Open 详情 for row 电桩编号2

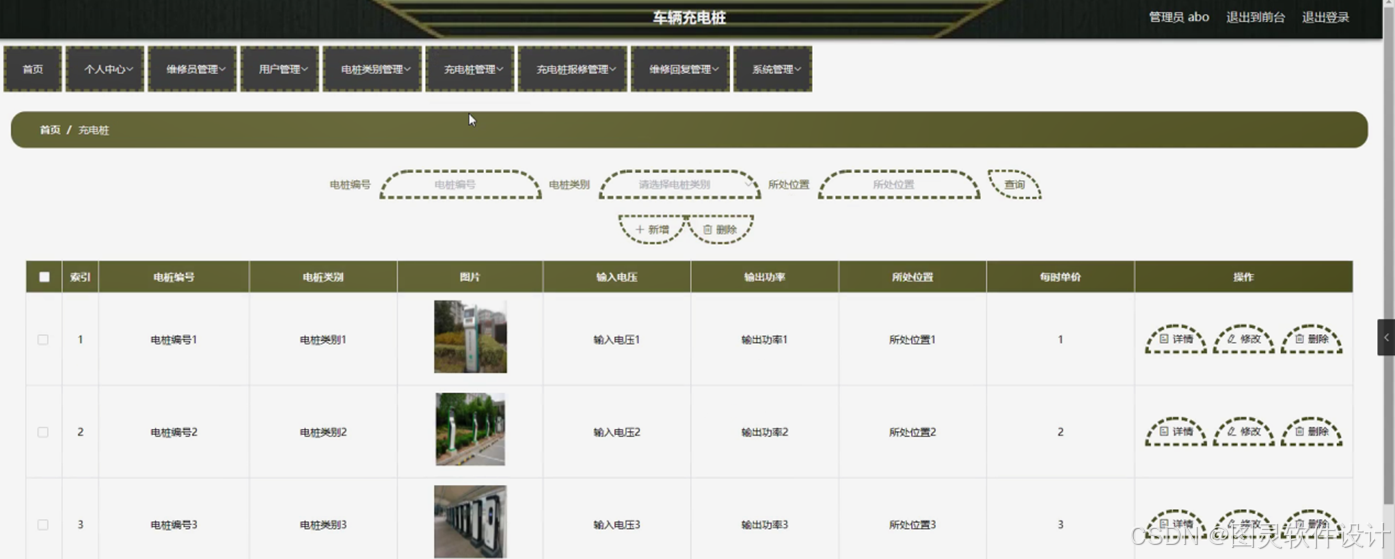[1176, 431]
